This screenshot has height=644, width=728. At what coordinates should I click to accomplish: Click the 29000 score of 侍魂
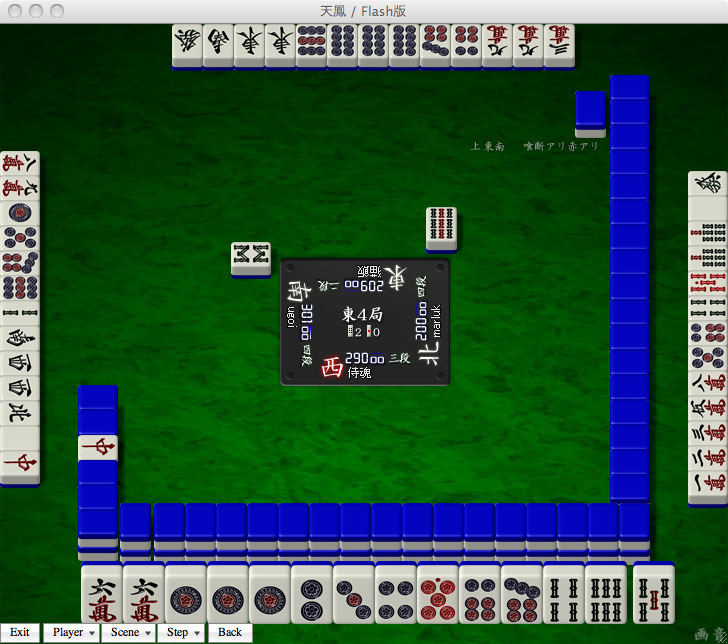(x=364, y=358)
